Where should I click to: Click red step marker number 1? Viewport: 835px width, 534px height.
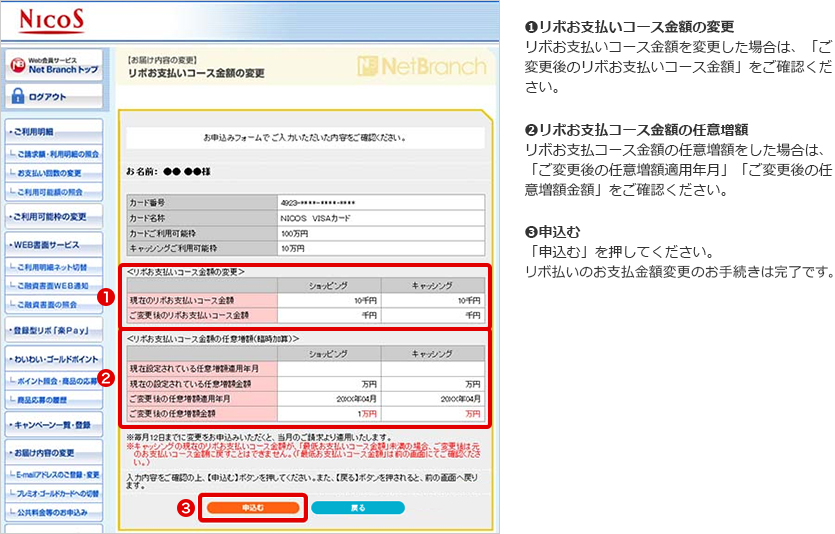click(101, 297)
